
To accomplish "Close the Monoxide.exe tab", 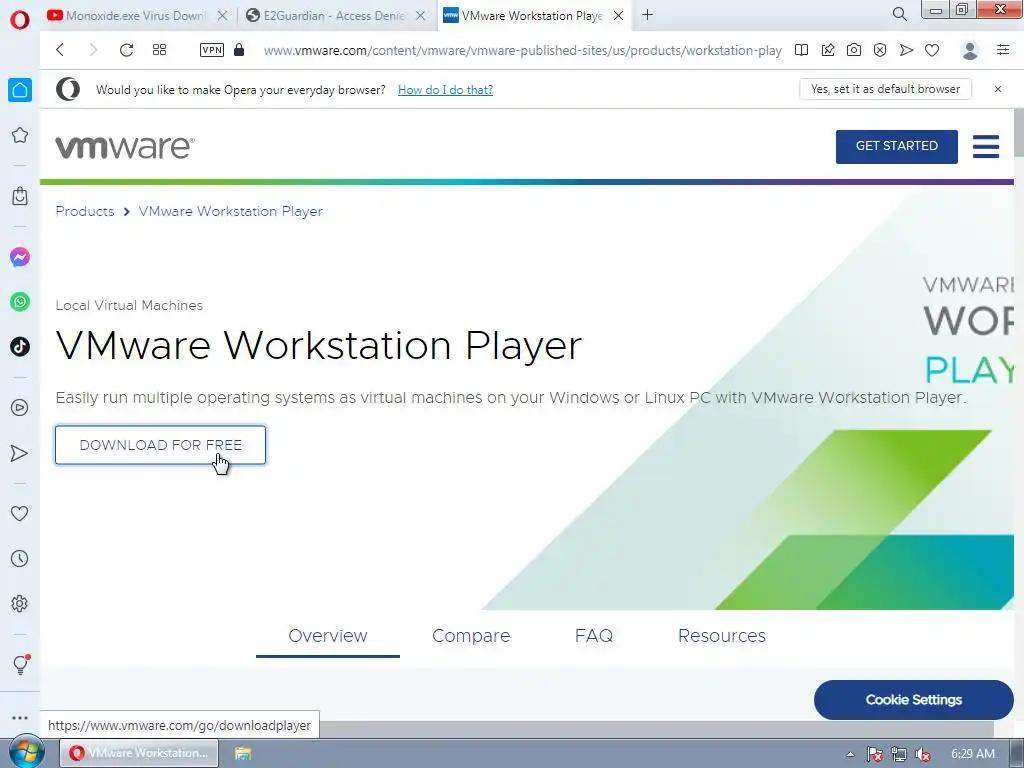I will tap(222, 16).
